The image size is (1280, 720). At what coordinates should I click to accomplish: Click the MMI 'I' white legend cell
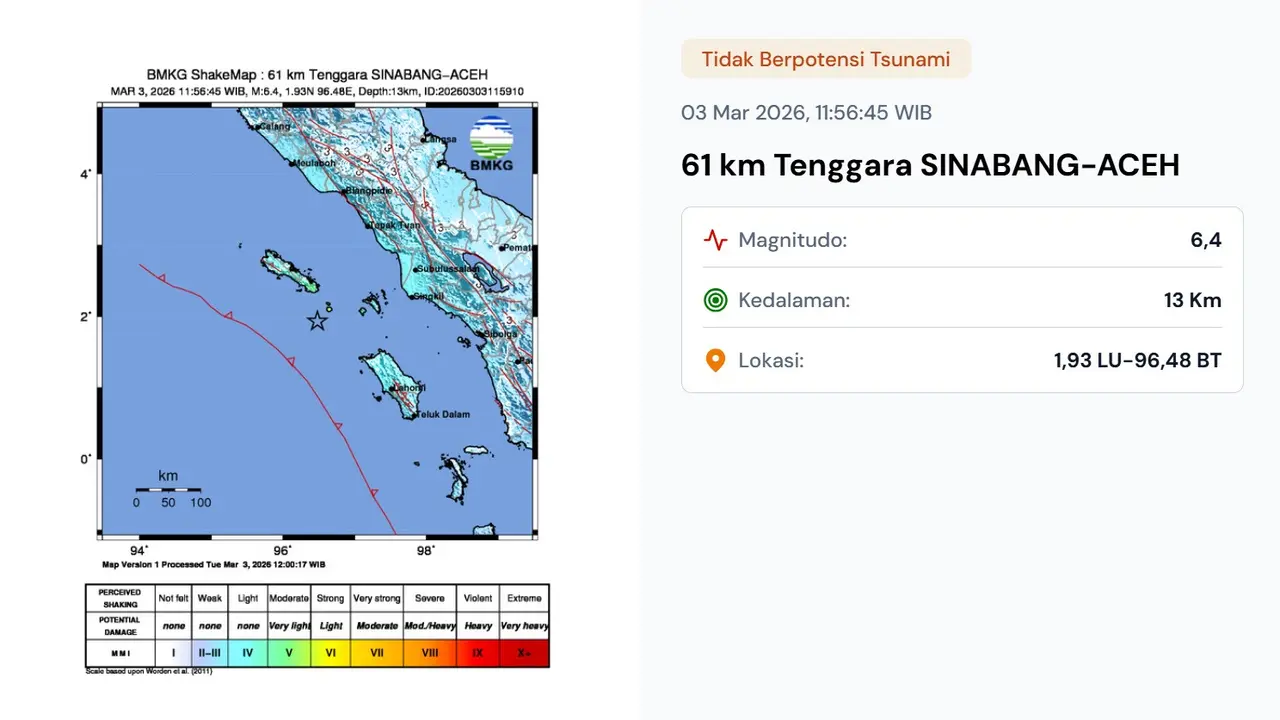(x=173, y=653)
